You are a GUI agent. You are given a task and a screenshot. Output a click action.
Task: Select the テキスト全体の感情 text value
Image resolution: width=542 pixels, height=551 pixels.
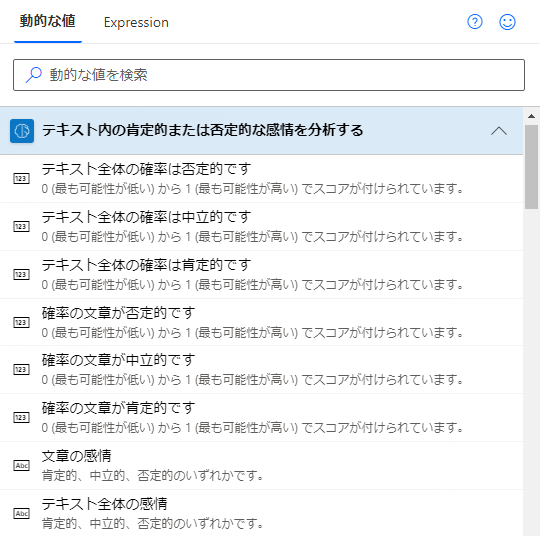point(262,513)
